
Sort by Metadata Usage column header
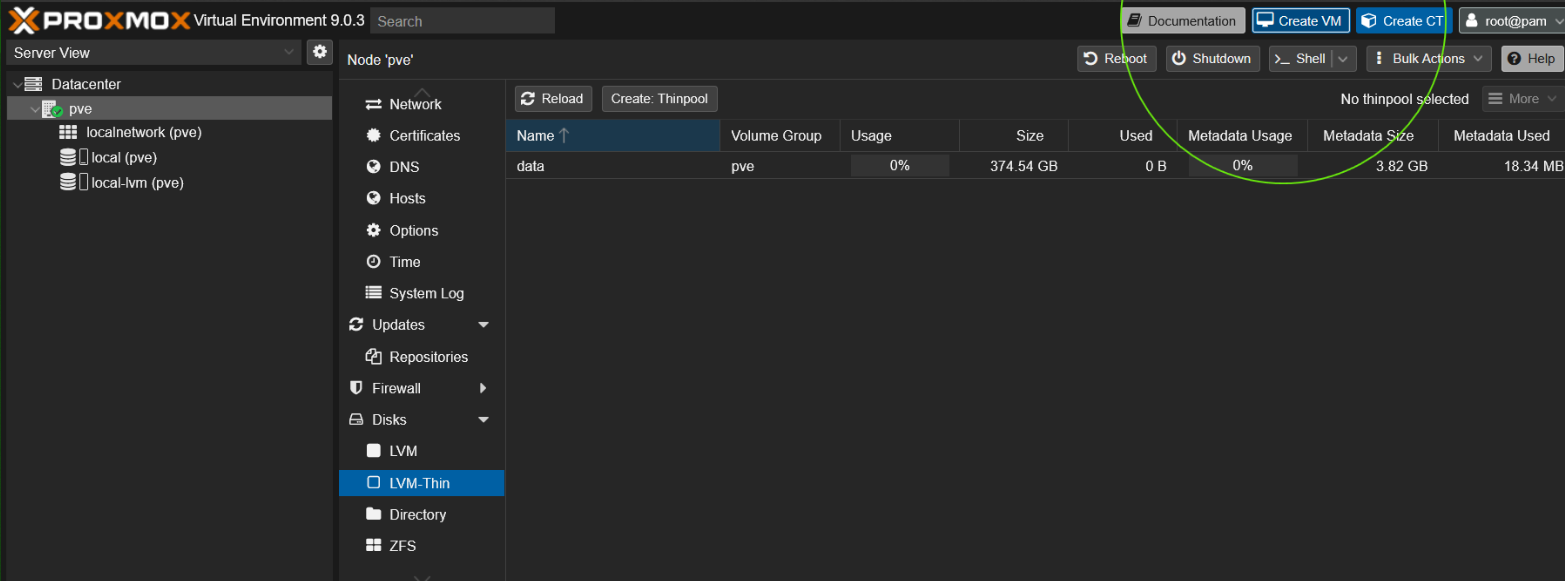click(x=1243, y=136)
